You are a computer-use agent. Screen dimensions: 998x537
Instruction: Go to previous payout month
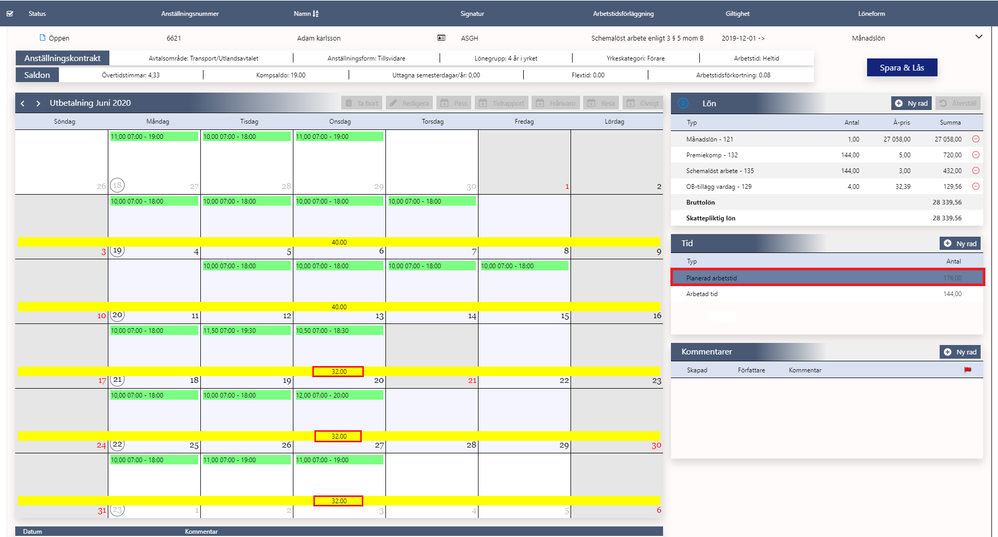pyautogui.click(x=23, y=103)
